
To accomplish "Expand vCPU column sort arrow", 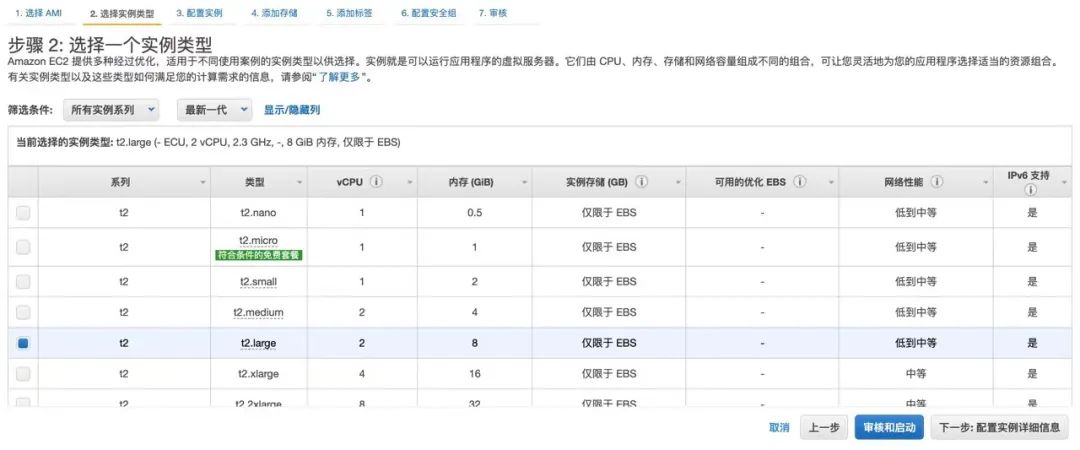I will pos(411,183).
